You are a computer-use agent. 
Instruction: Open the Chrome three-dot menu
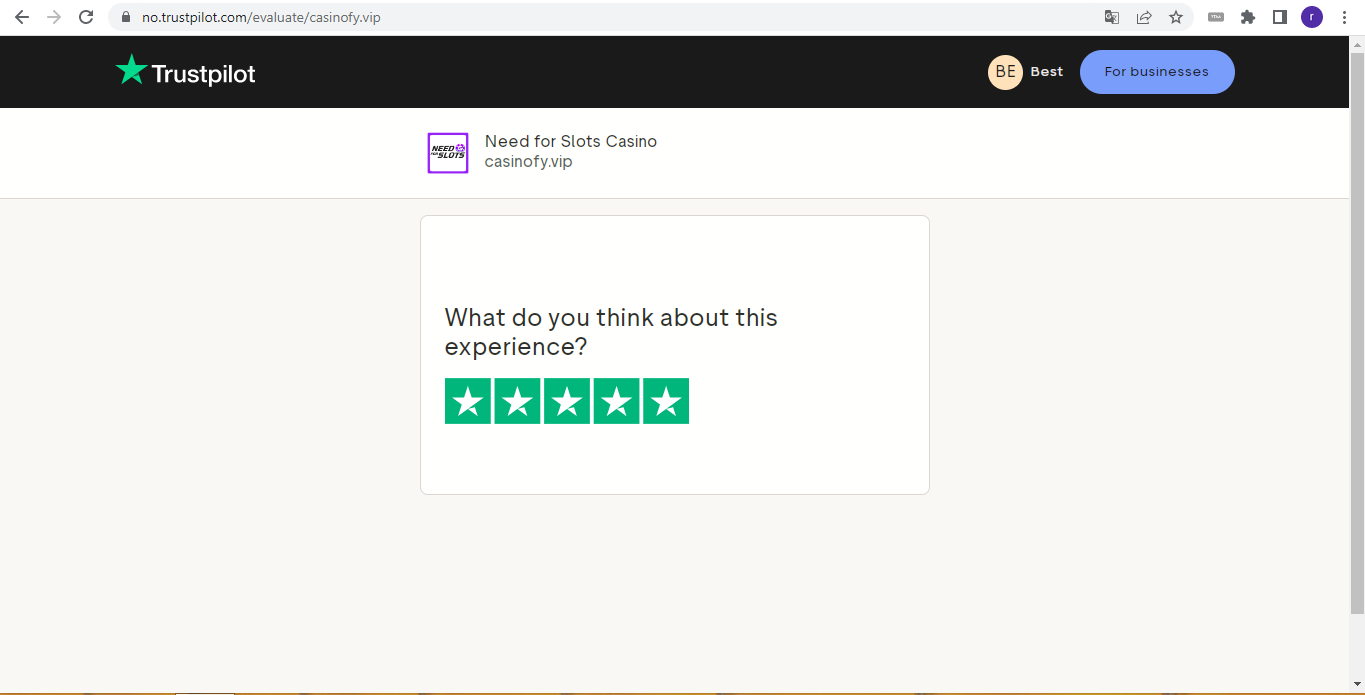[1344, 17]
